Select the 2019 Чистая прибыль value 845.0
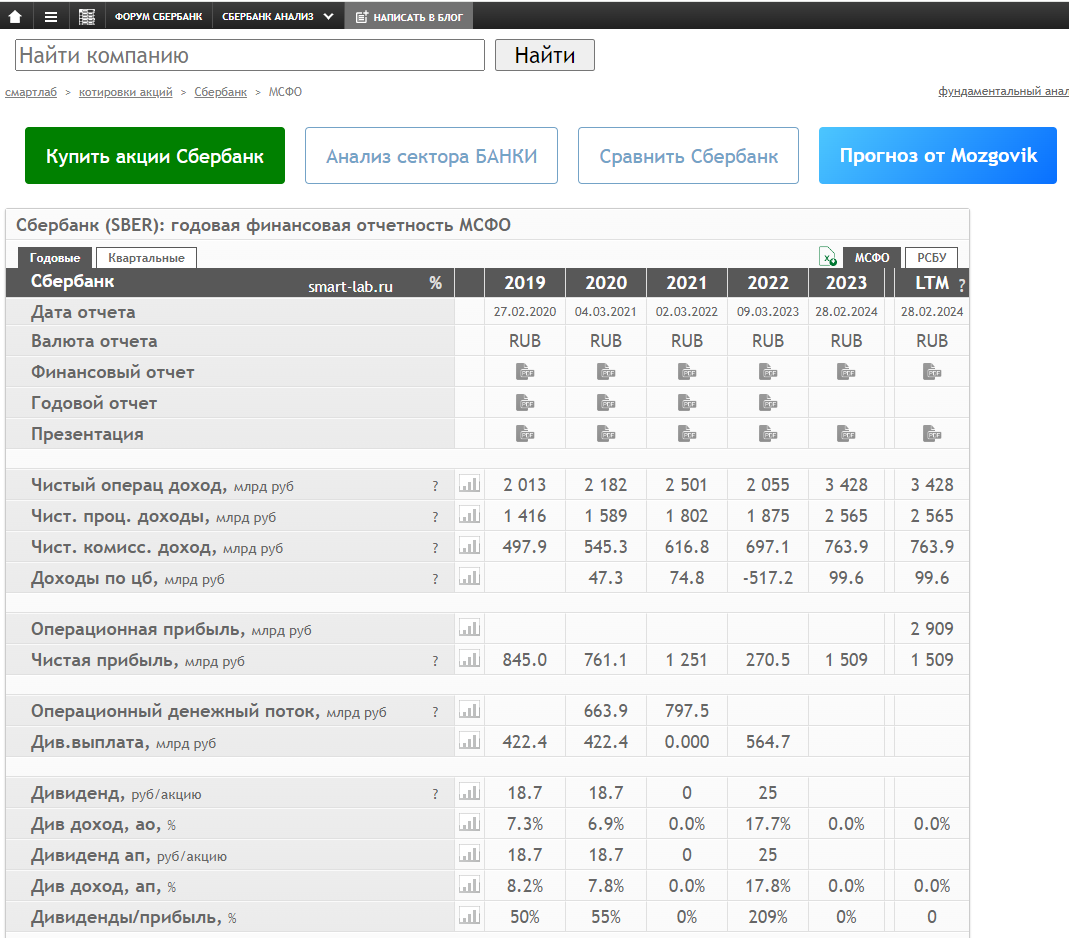 click(525, 660)
